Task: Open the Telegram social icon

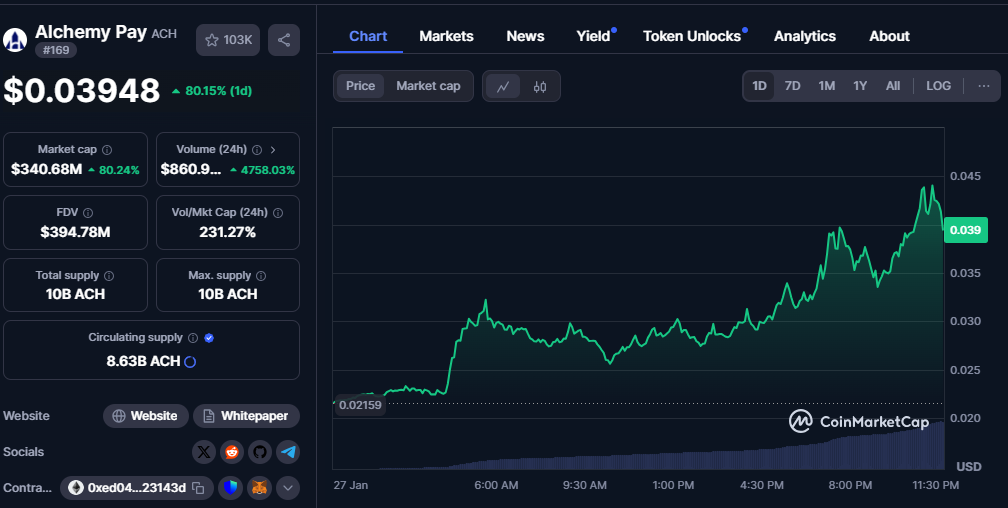Action: click(x=288, y=452)
